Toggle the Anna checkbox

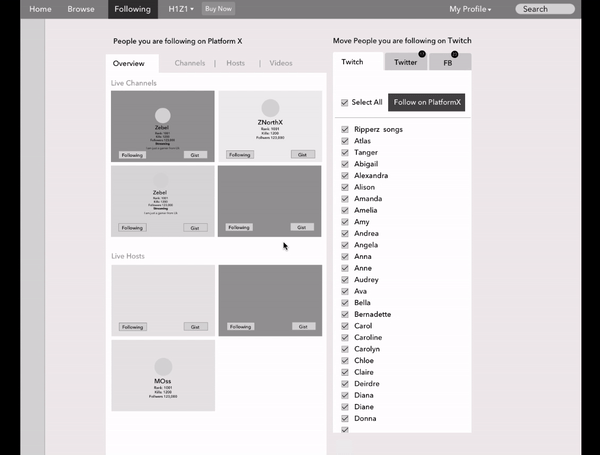click(x=345, y=256)
